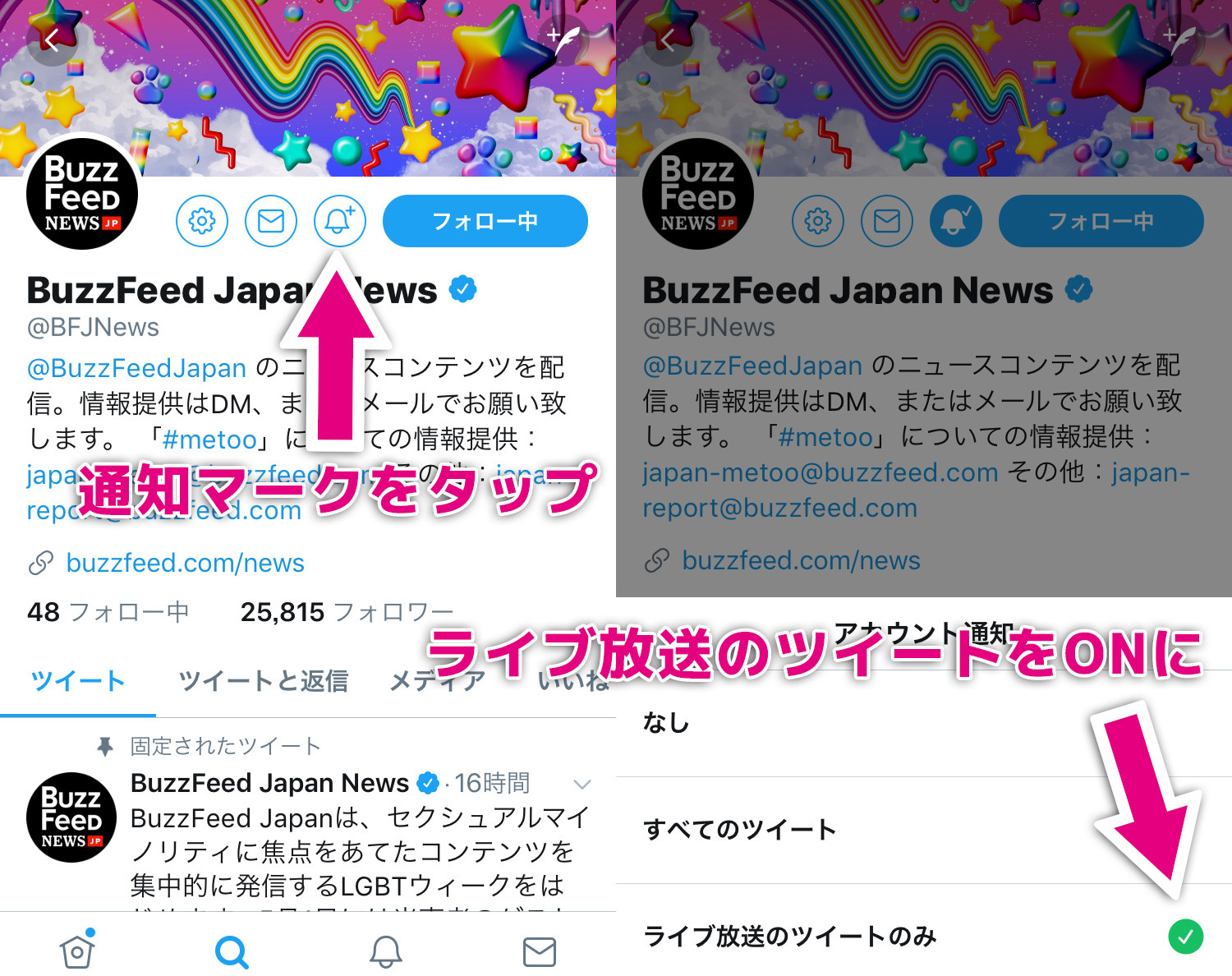Image resolution: width=1232 pixels, height=976 pixels.
Task: Open direct message envelope on left profile
Action: (x=271, y=221)
